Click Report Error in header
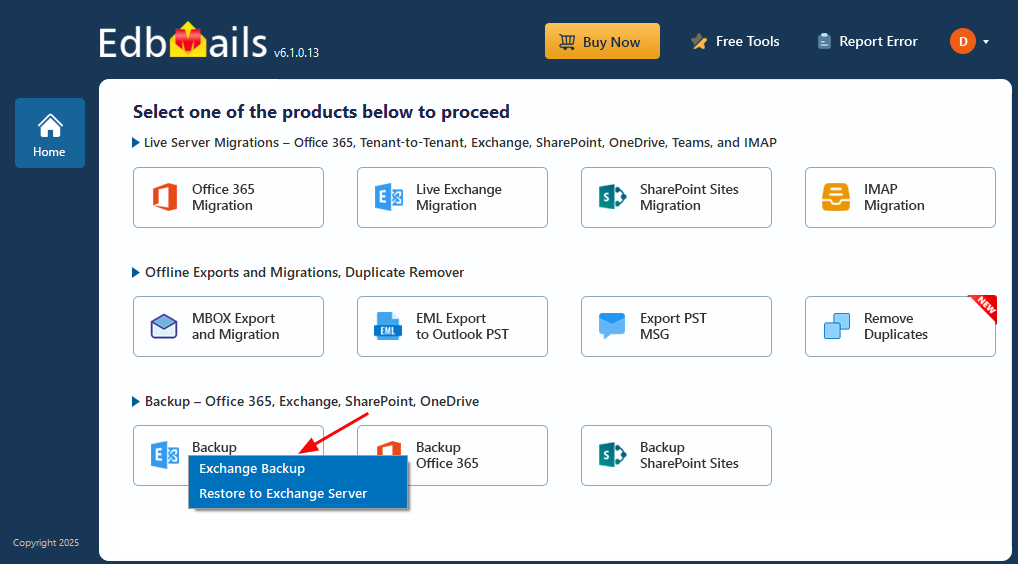The width and height of the screenshot is (1018, 564). click(867, 42)
